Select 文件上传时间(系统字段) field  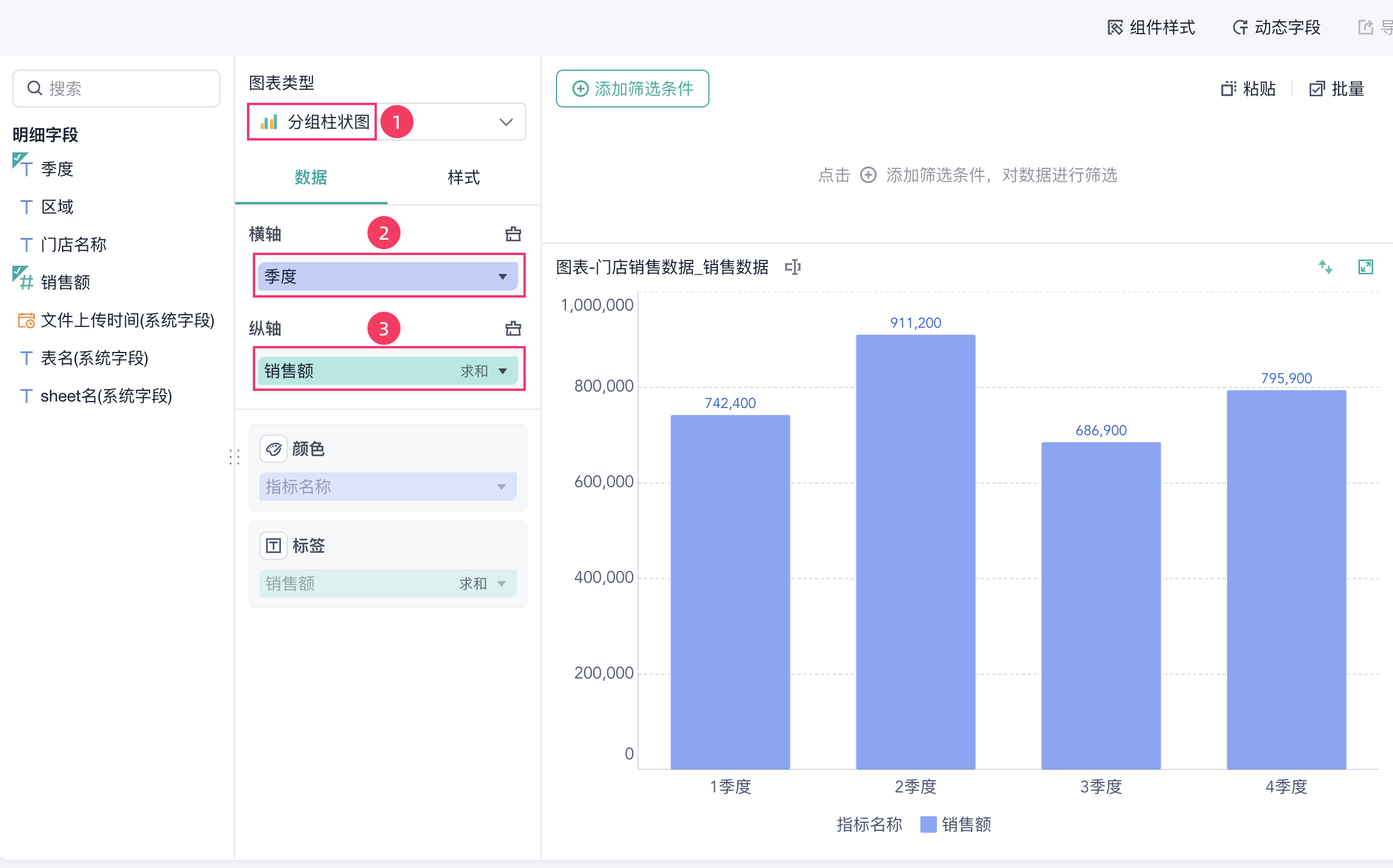127,320
